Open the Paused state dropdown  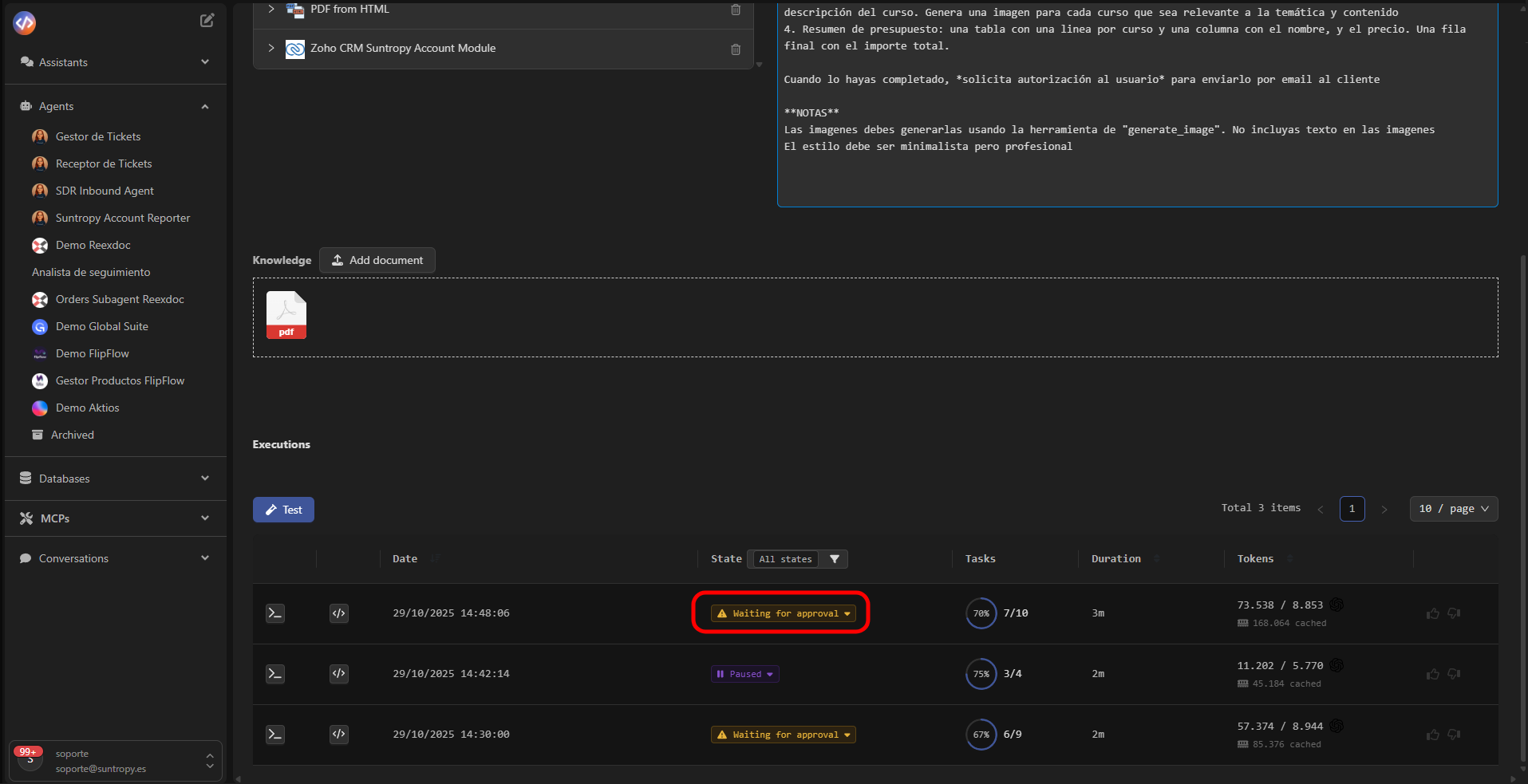(745, 674)
